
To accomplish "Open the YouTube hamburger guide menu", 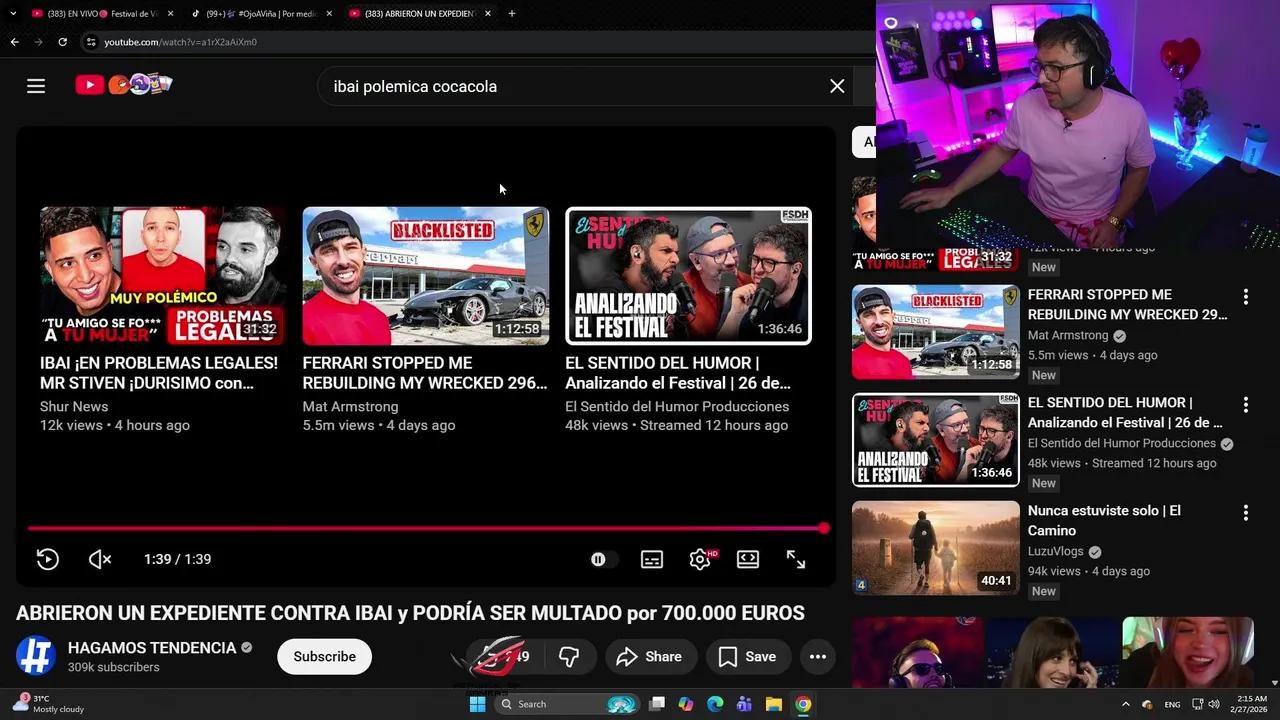I will (x=36, y=86).
